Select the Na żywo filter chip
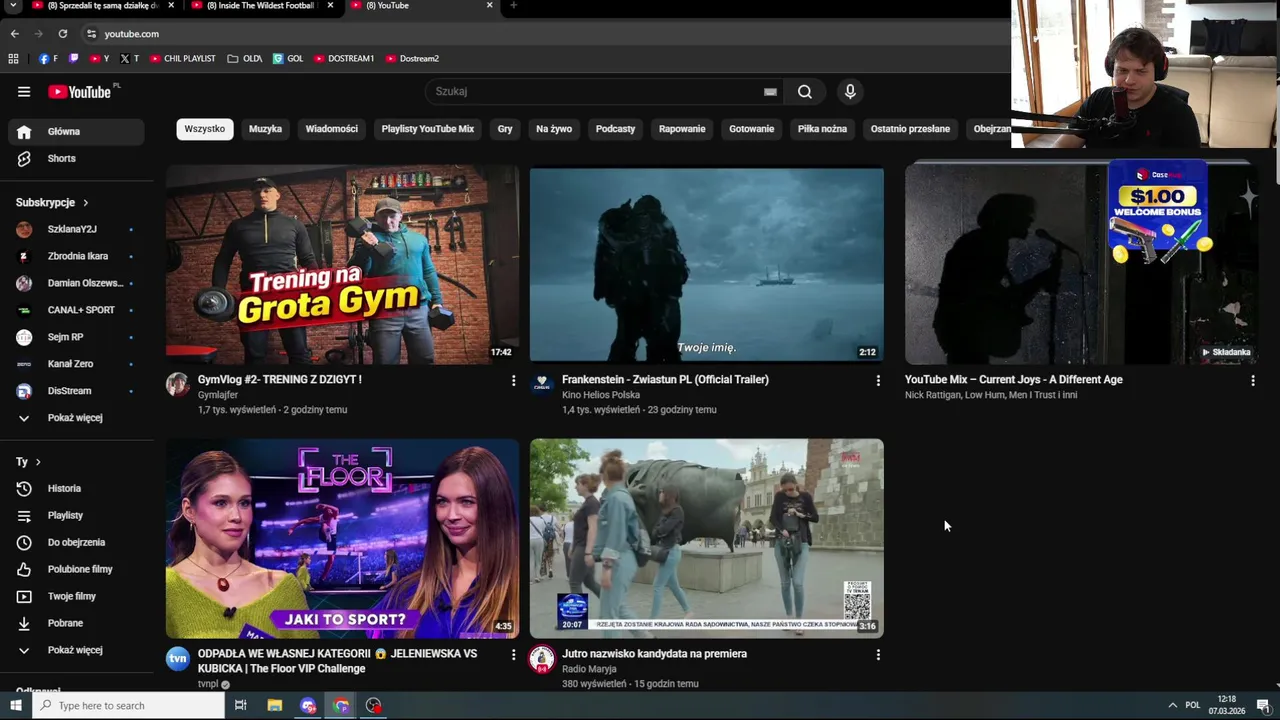This screenshot has width=1280, height=720. click(x=554, y=129)
